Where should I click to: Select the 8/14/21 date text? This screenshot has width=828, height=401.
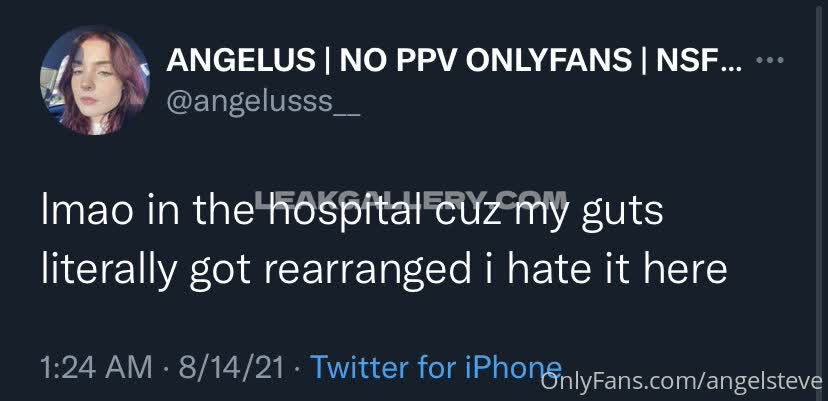click(232, 367)
